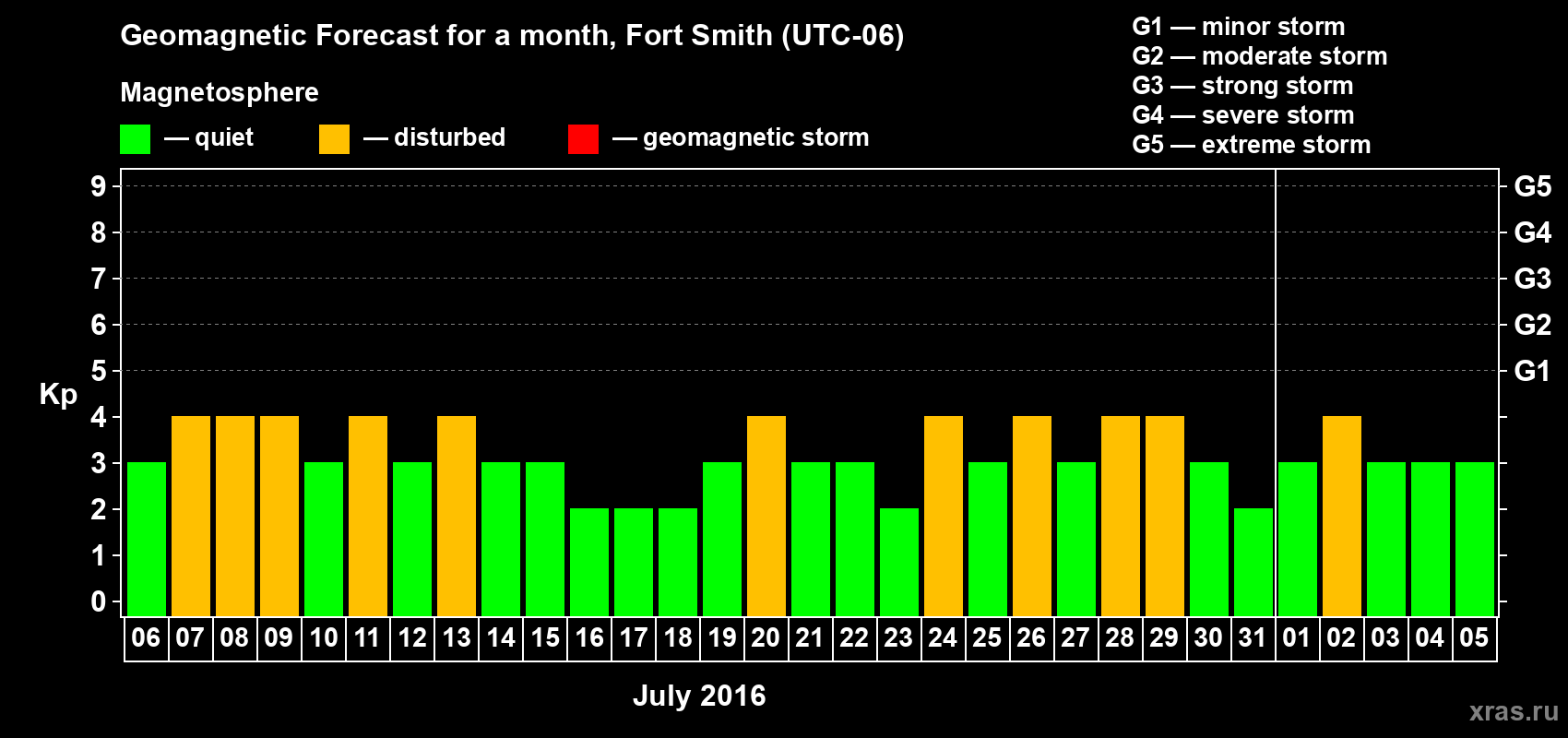Click the G2 label on right axis
Screen dimensions: 1568x738
(x=1533, y=325)
